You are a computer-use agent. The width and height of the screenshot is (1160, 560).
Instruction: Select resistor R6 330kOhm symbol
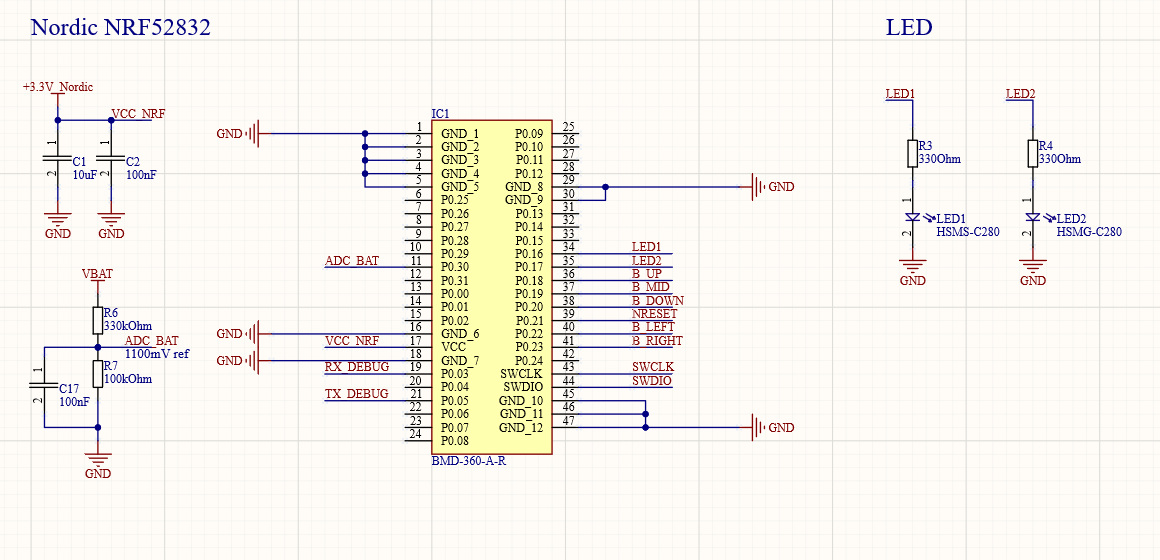coord(97,320)
